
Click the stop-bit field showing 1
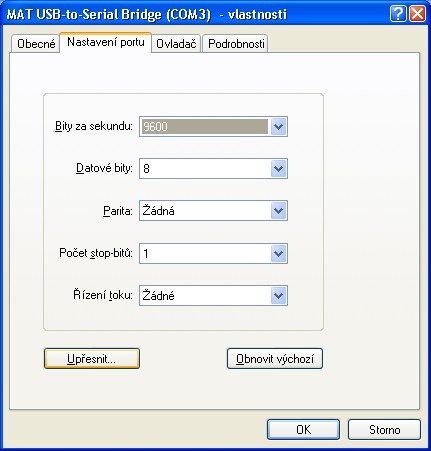213,254
